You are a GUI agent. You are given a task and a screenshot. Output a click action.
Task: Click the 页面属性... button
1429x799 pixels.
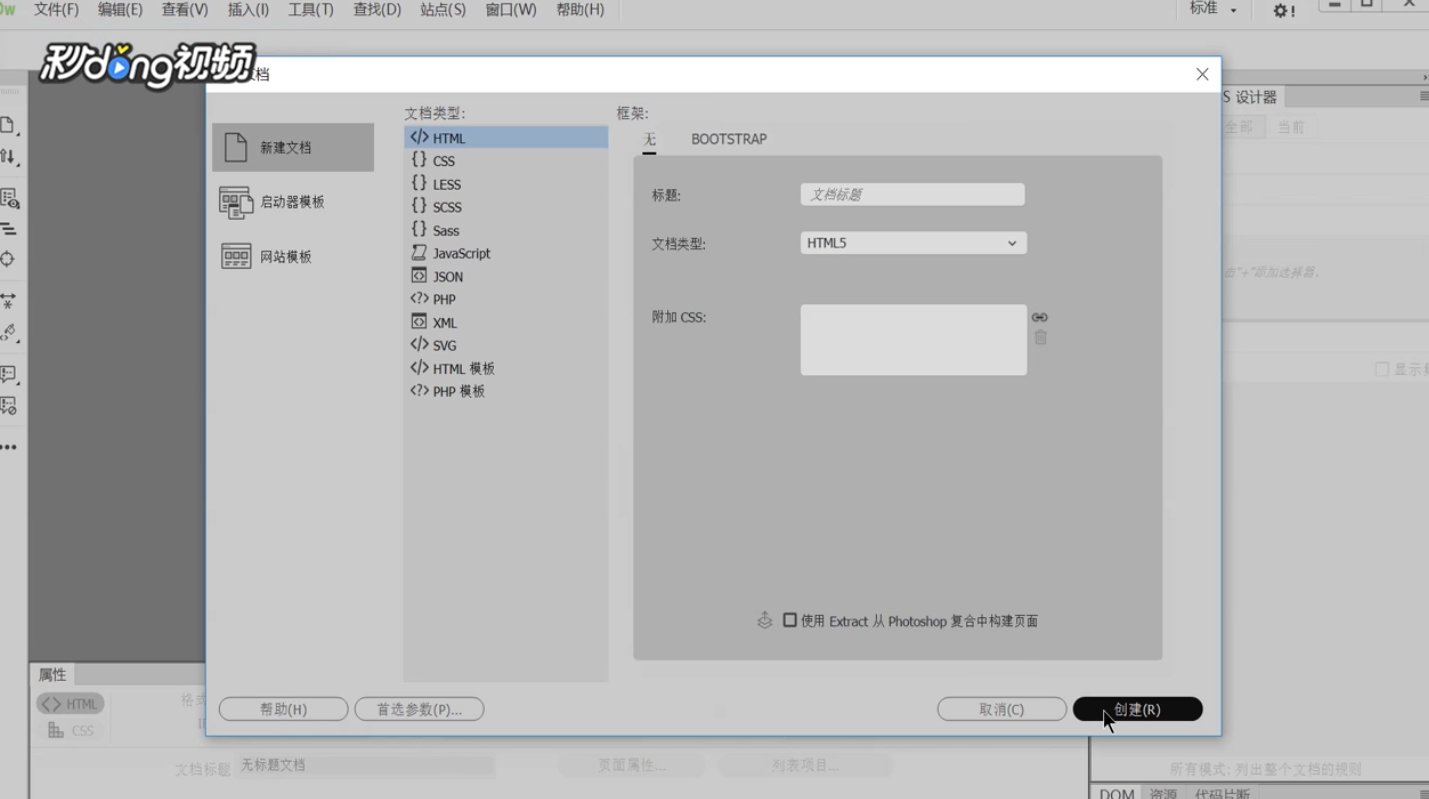click(x=632, y=766)
